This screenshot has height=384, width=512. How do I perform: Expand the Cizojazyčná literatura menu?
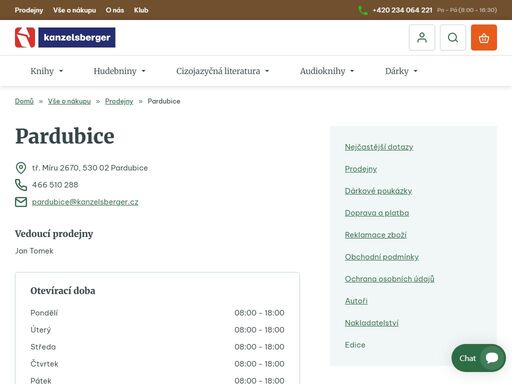222,71
